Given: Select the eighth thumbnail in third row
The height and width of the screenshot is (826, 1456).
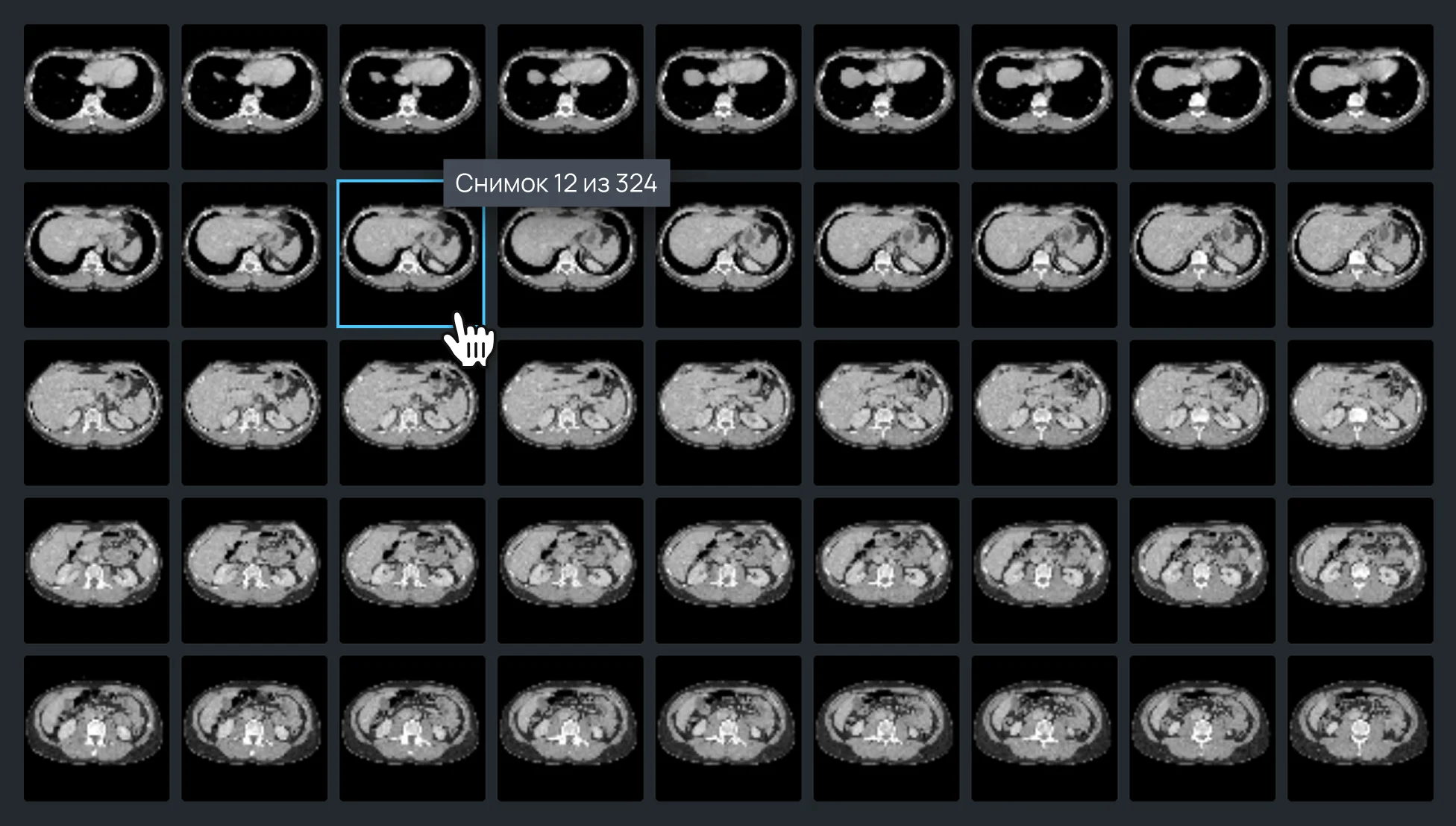Looking at the screenshot, I should [1202, 413].
